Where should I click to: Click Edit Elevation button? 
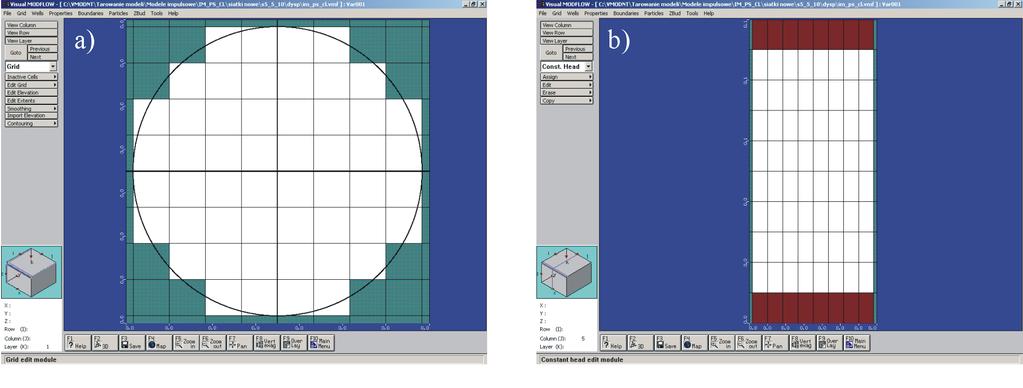click(x=31, y=93)
